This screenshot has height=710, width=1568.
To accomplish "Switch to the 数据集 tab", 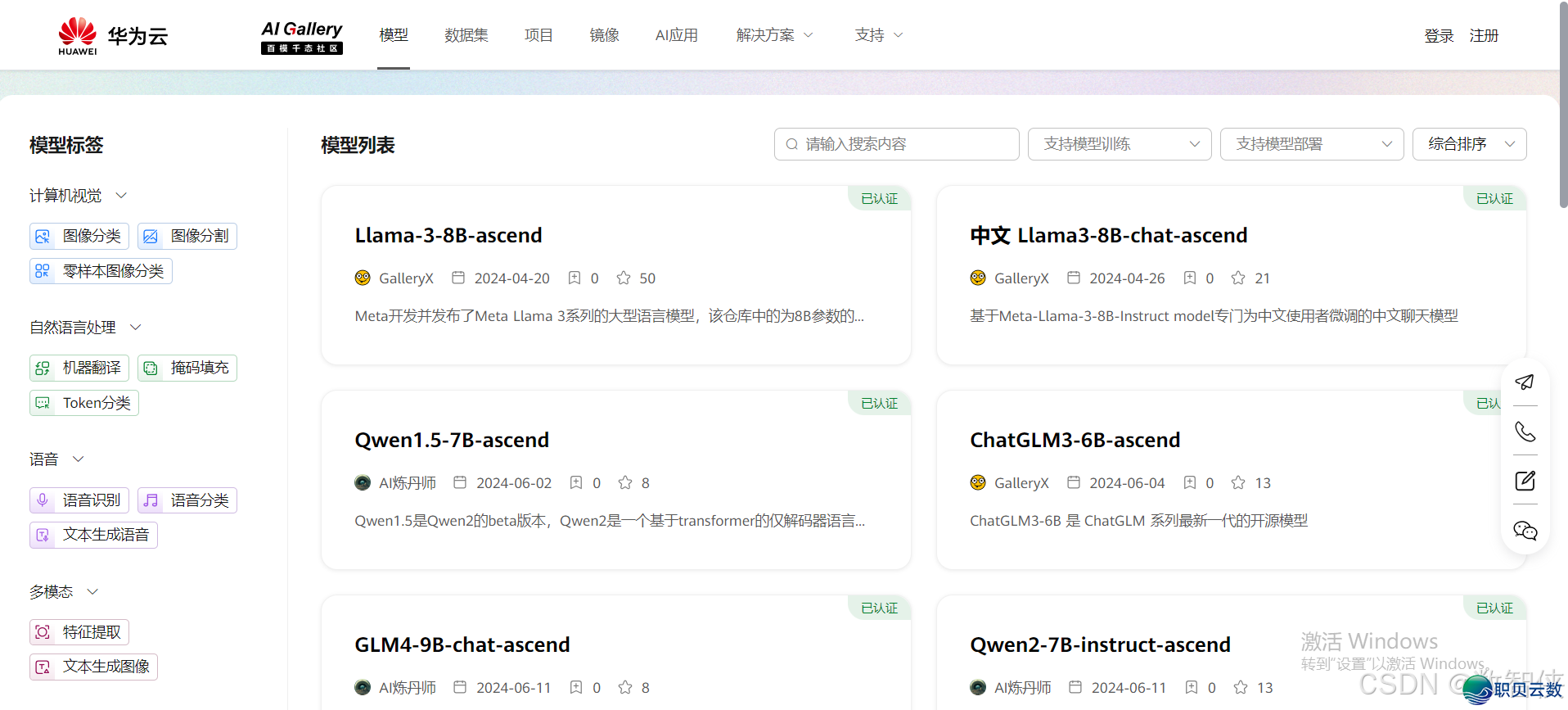I will (x=466, y=35).
